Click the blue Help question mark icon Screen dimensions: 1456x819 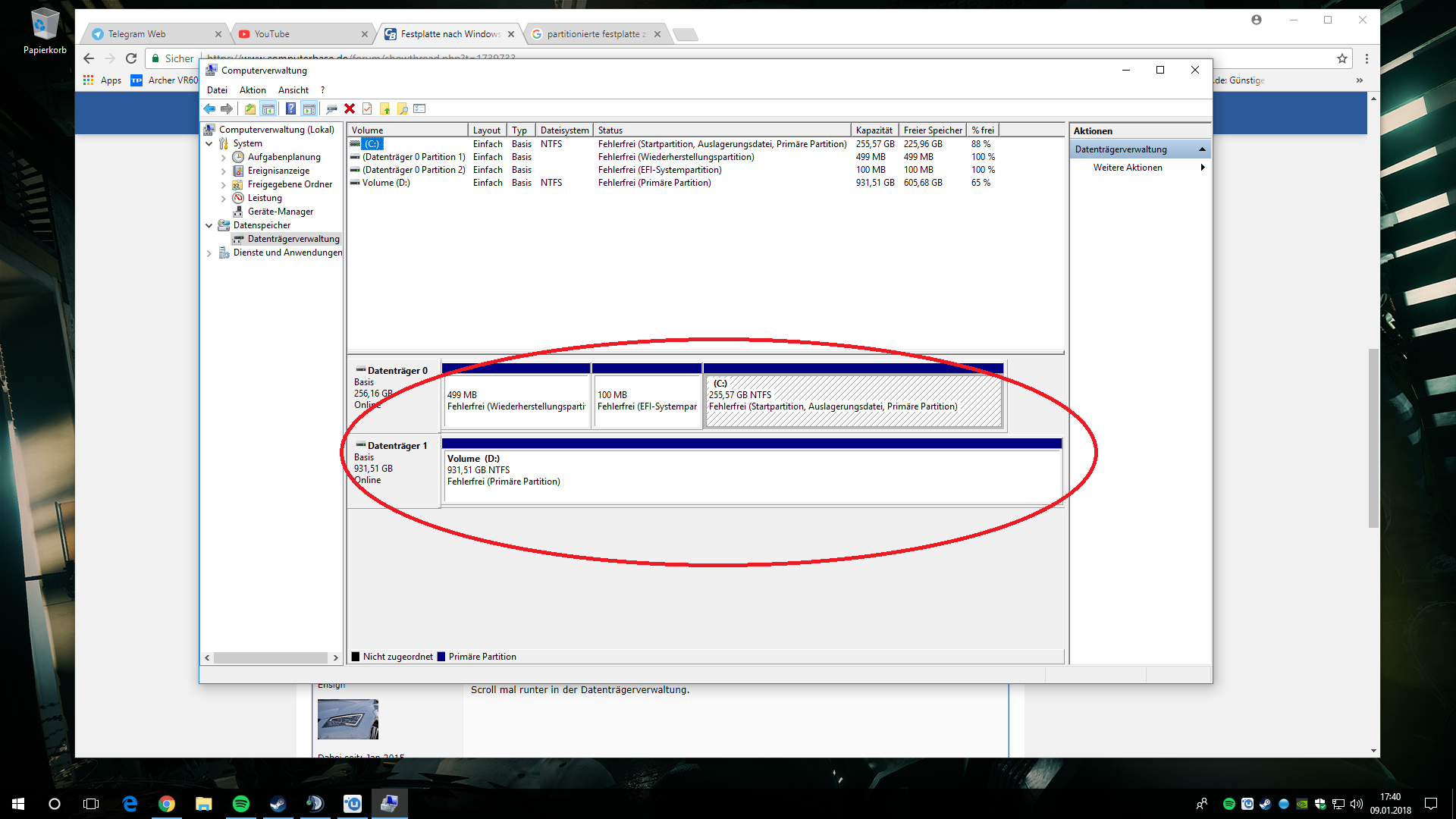[290, 109]
